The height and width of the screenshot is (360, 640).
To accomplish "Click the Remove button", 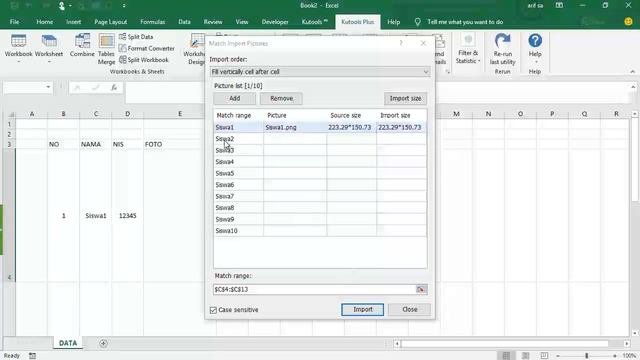I will (281, 98).
